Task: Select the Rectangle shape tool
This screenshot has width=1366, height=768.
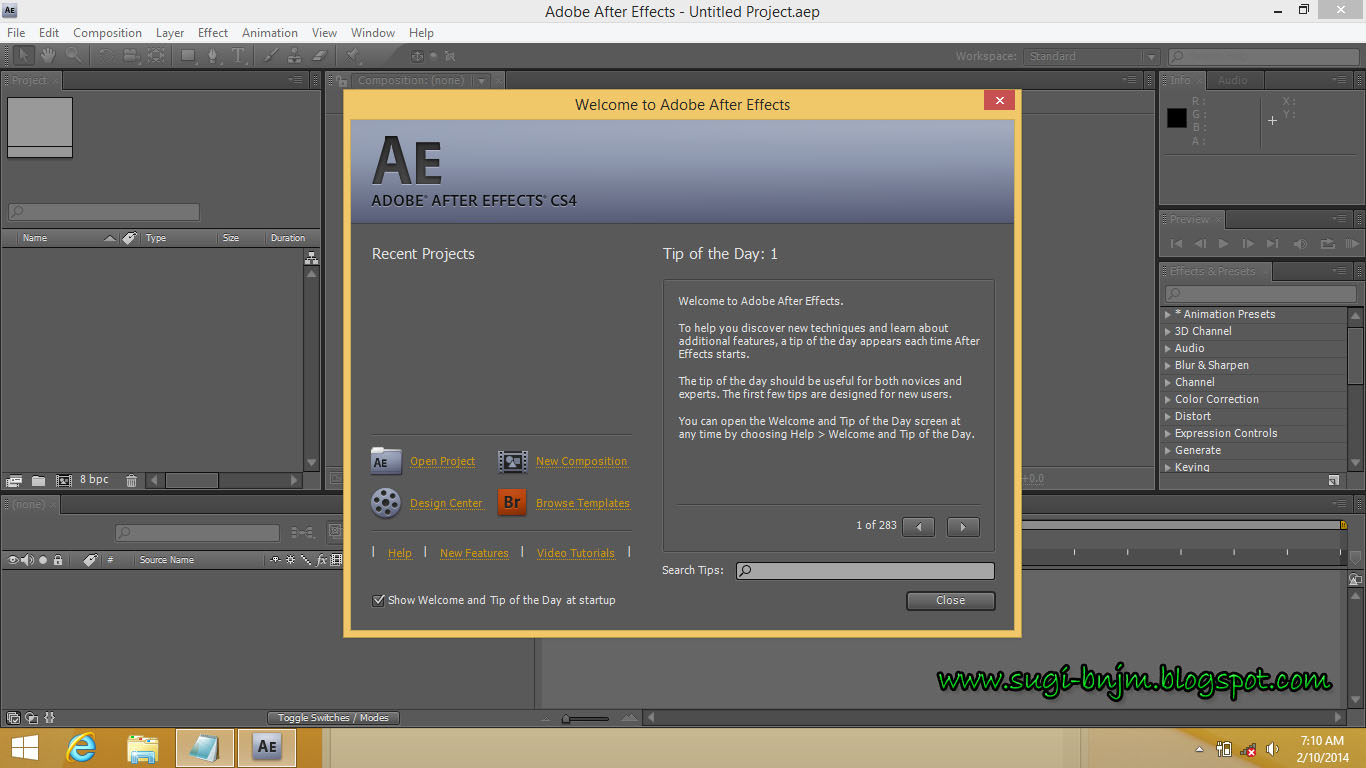Action: point(187,56)
